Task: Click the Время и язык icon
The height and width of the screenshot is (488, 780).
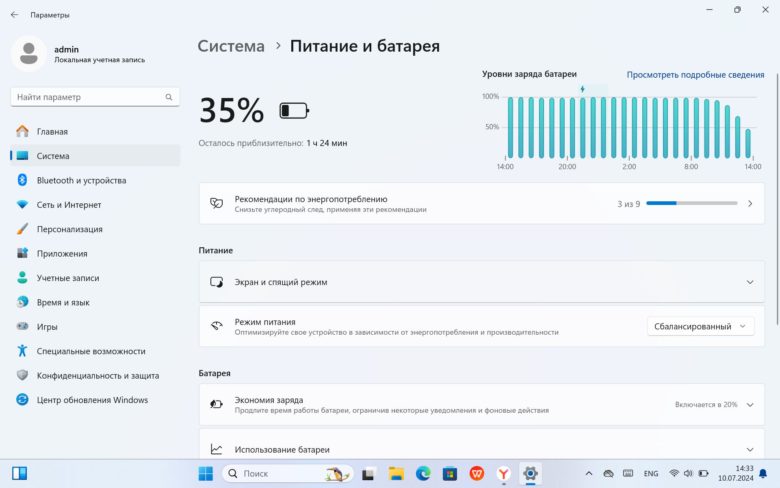Action: [22, 302]
